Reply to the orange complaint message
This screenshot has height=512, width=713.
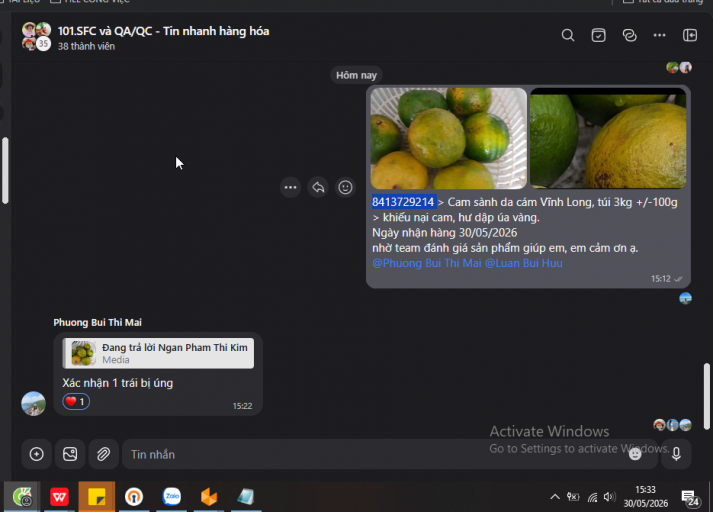click(318, 187)
